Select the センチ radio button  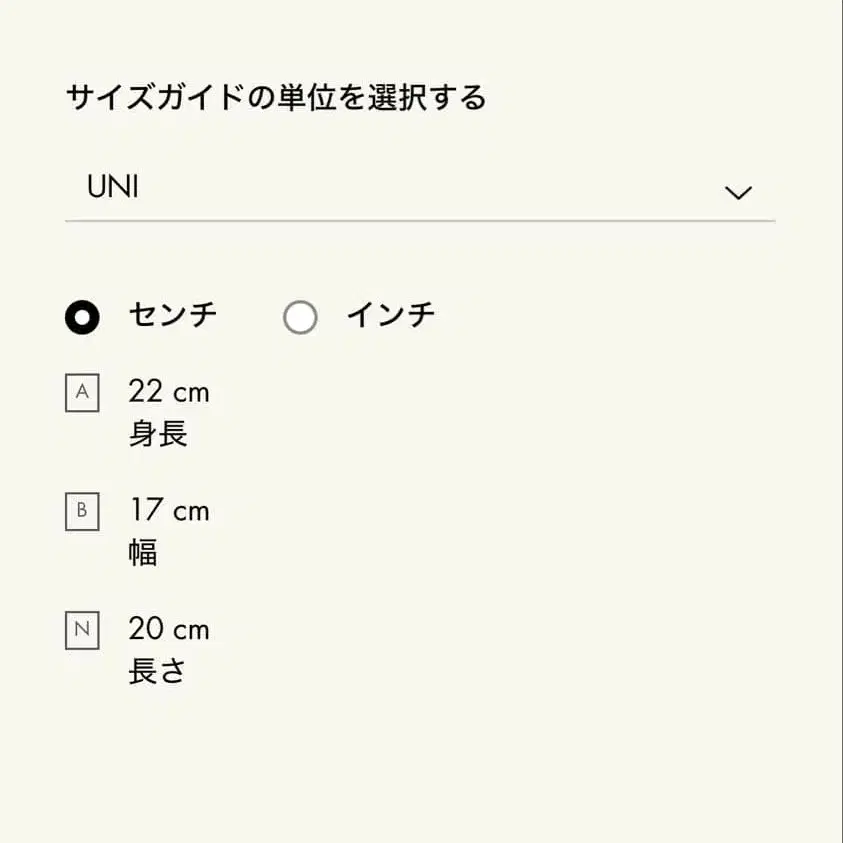(x=82, y=316)
